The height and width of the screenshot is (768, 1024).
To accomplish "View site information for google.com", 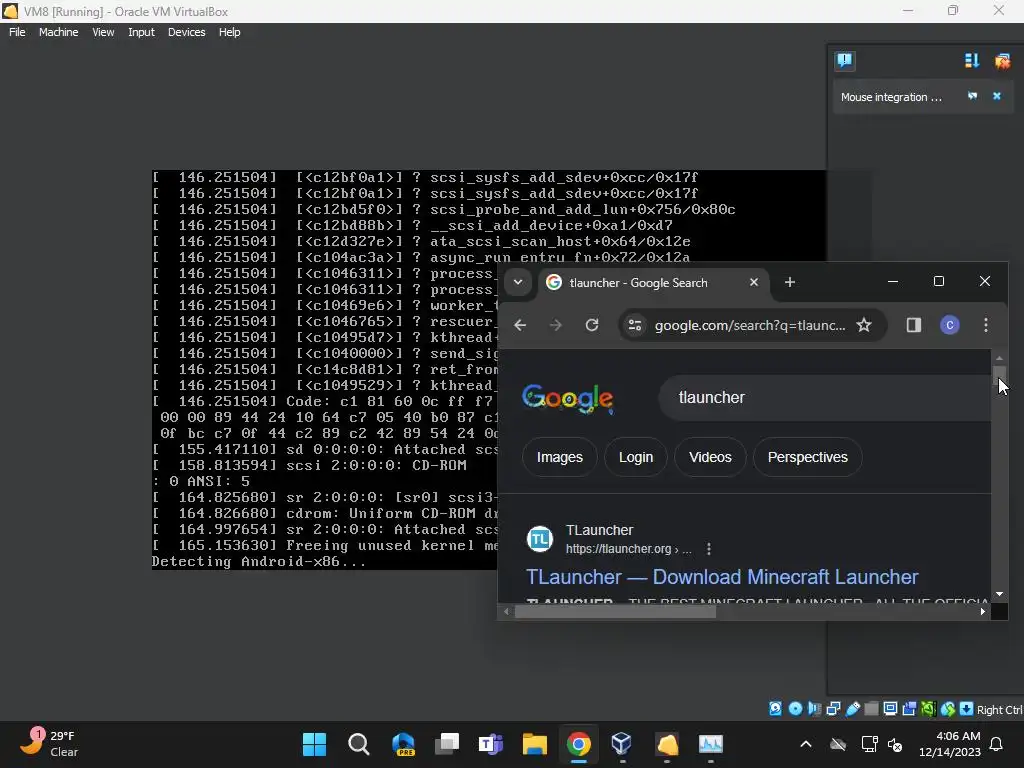I will coord(635,325).
